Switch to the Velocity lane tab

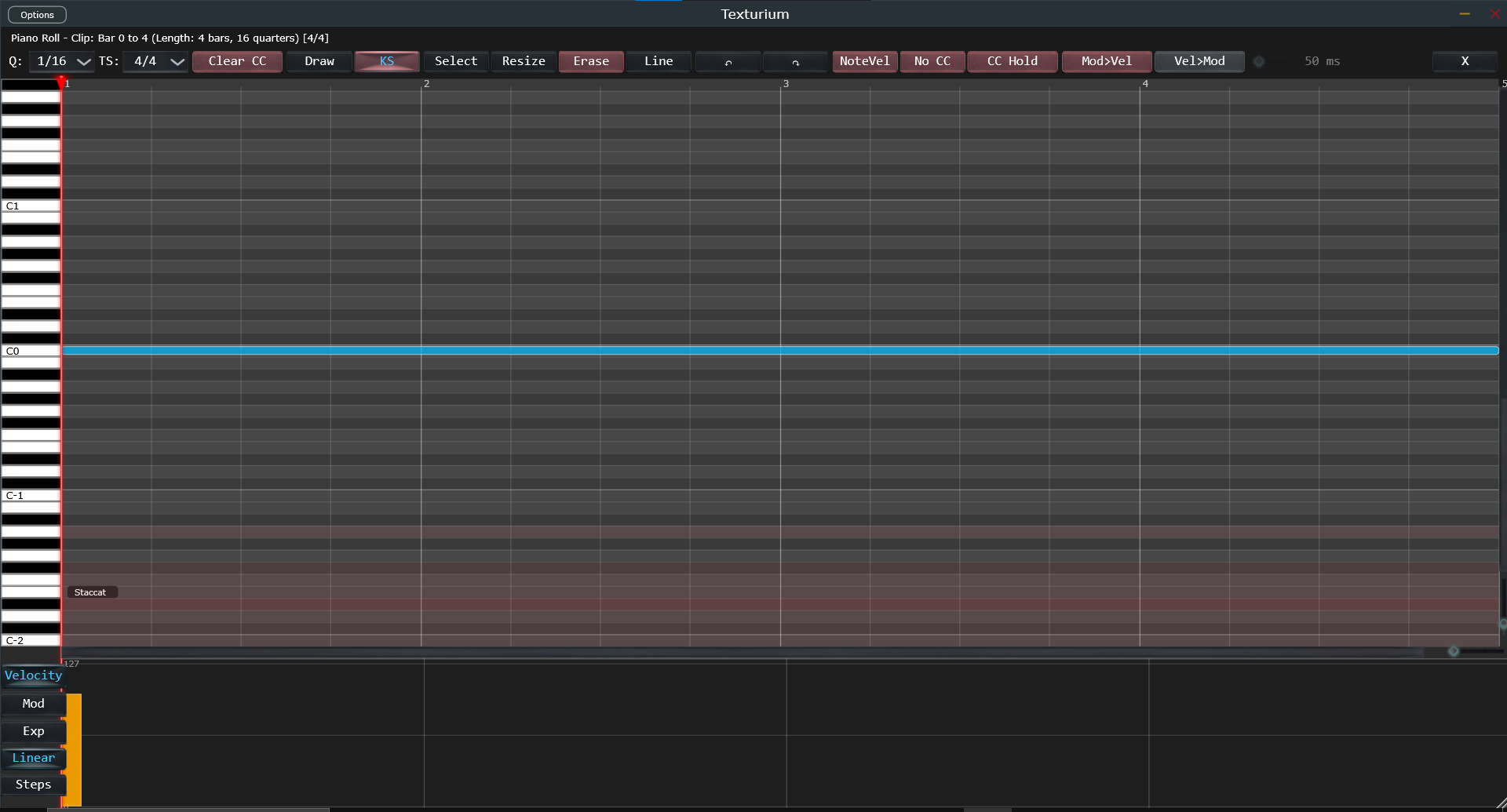pos(33,675)
